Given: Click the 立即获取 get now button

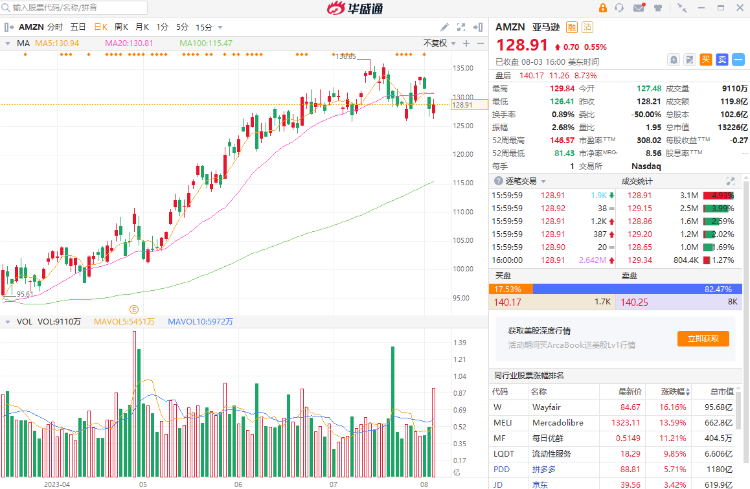Looking at the screenshot, I should tap(703, 339).
